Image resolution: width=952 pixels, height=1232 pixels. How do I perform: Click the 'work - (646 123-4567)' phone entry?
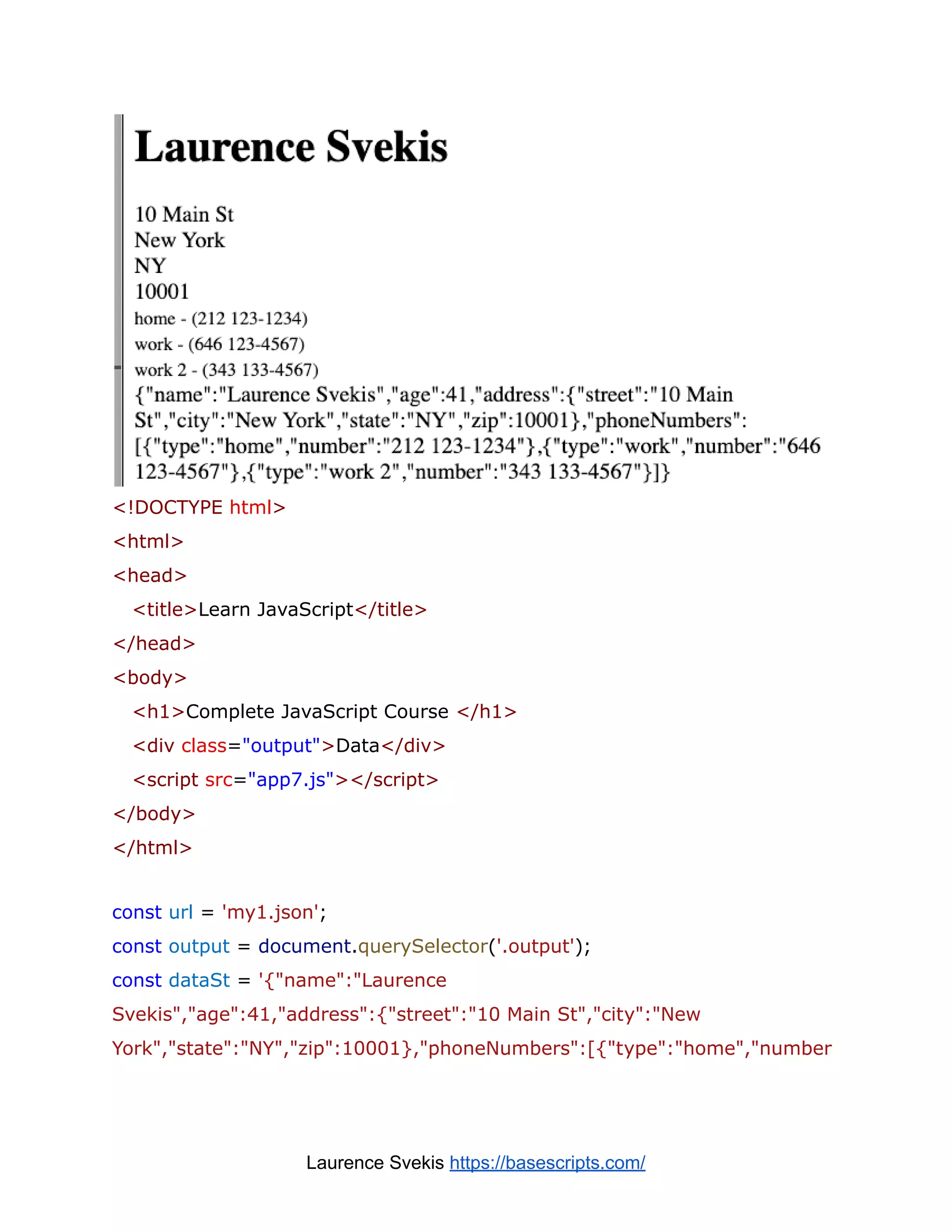[219, 344]
